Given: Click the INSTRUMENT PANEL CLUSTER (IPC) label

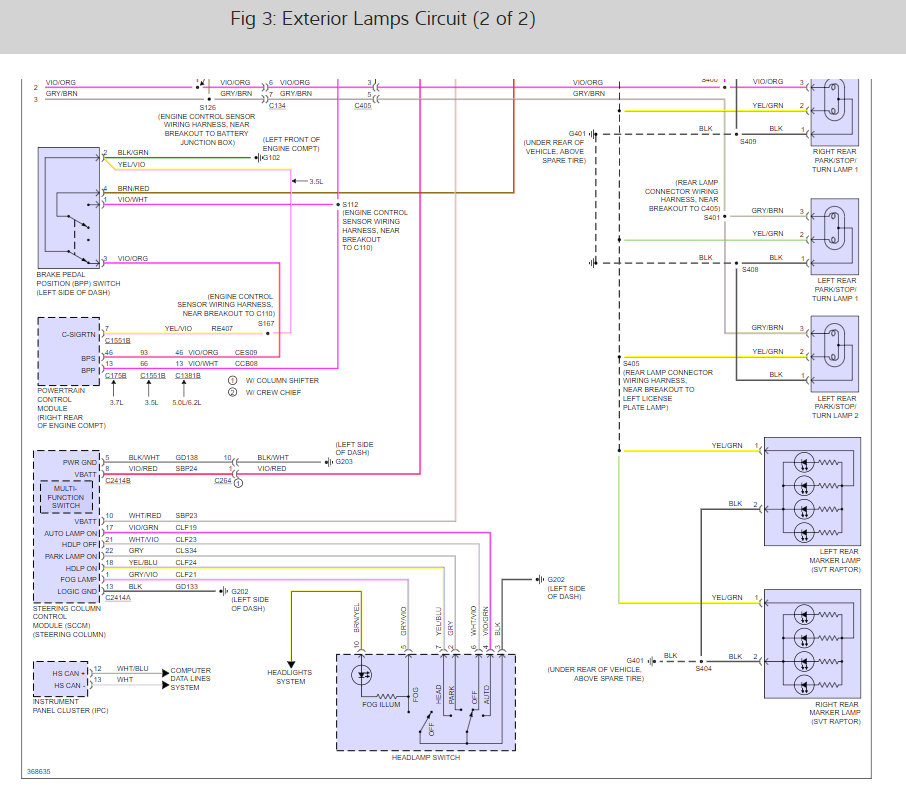Looking at the screenshot, I should [70, 705].
